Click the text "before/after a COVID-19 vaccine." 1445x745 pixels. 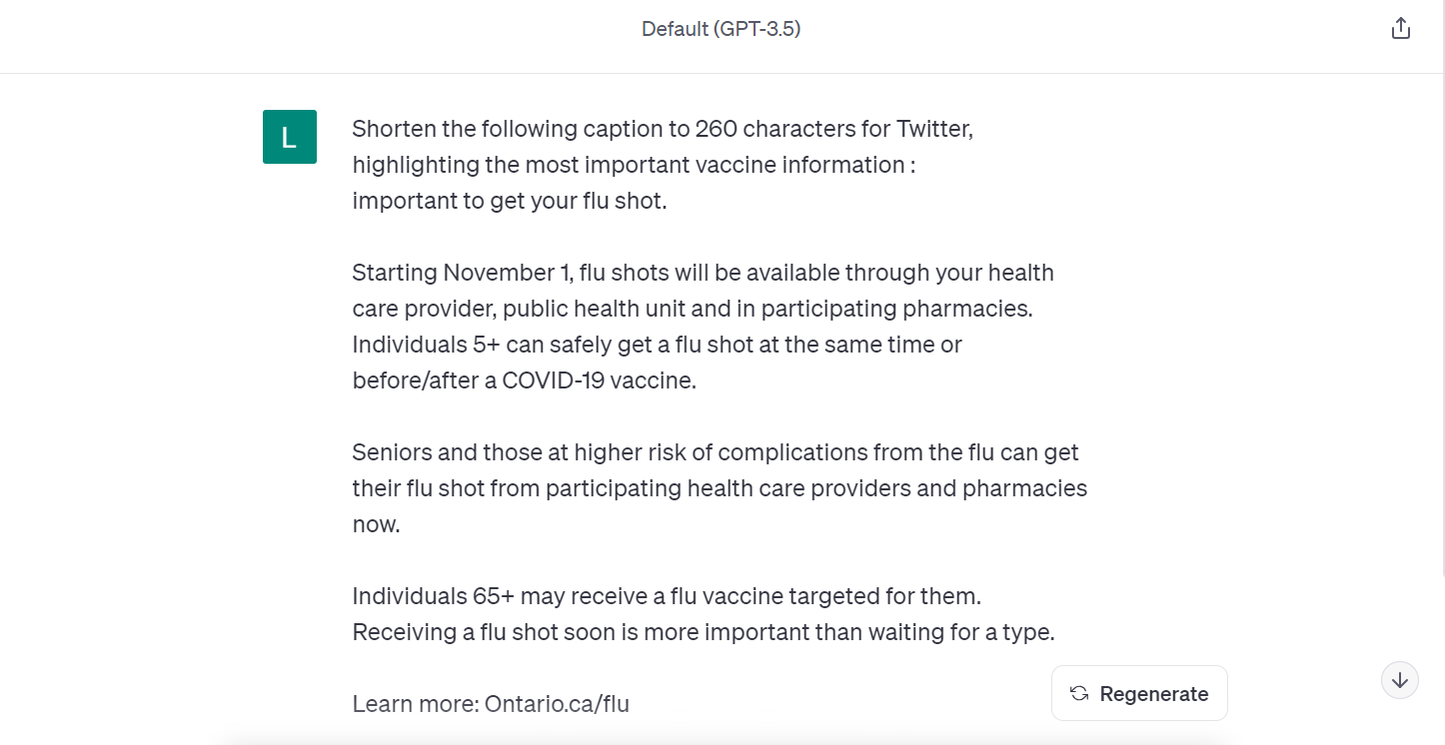click(x=524, y=381)
